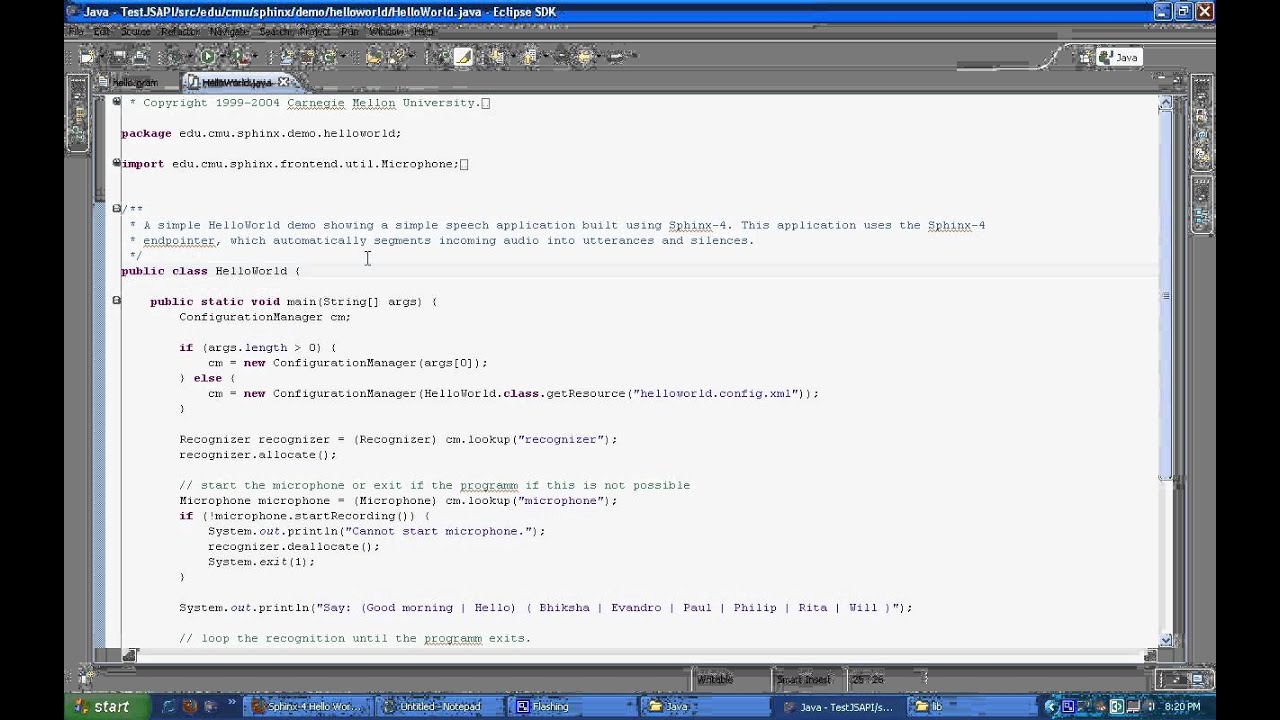Click the horizontal scrollbar right arrow
Image resolution: width=1280 pixels, height=720 pixels.
tap(1150, 656)
